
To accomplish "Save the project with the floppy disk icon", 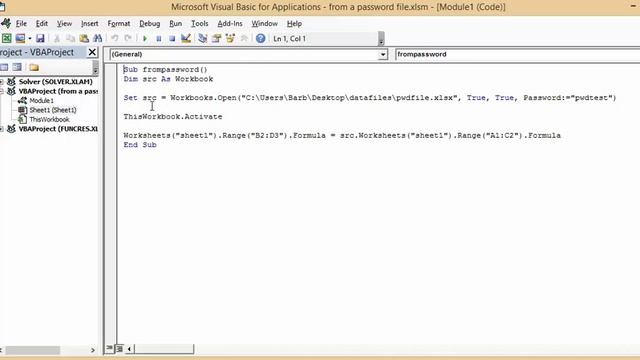I will [40, 38].
